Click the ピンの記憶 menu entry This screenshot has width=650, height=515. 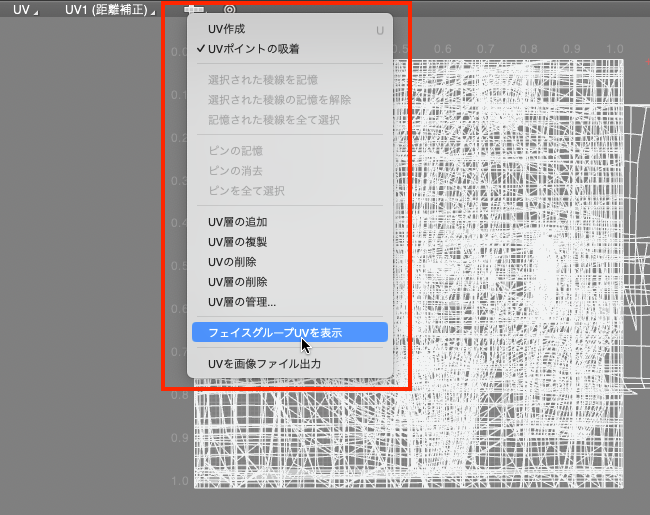(235, 151)
